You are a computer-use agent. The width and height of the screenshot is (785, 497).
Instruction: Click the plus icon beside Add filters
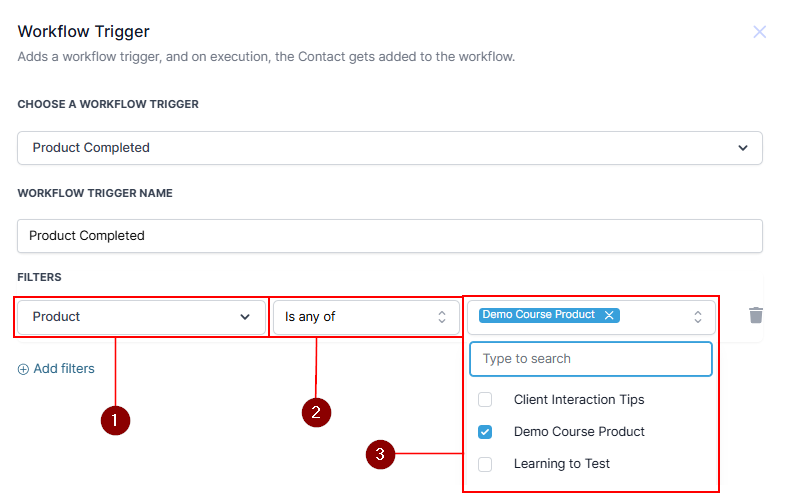pos(23,369)
